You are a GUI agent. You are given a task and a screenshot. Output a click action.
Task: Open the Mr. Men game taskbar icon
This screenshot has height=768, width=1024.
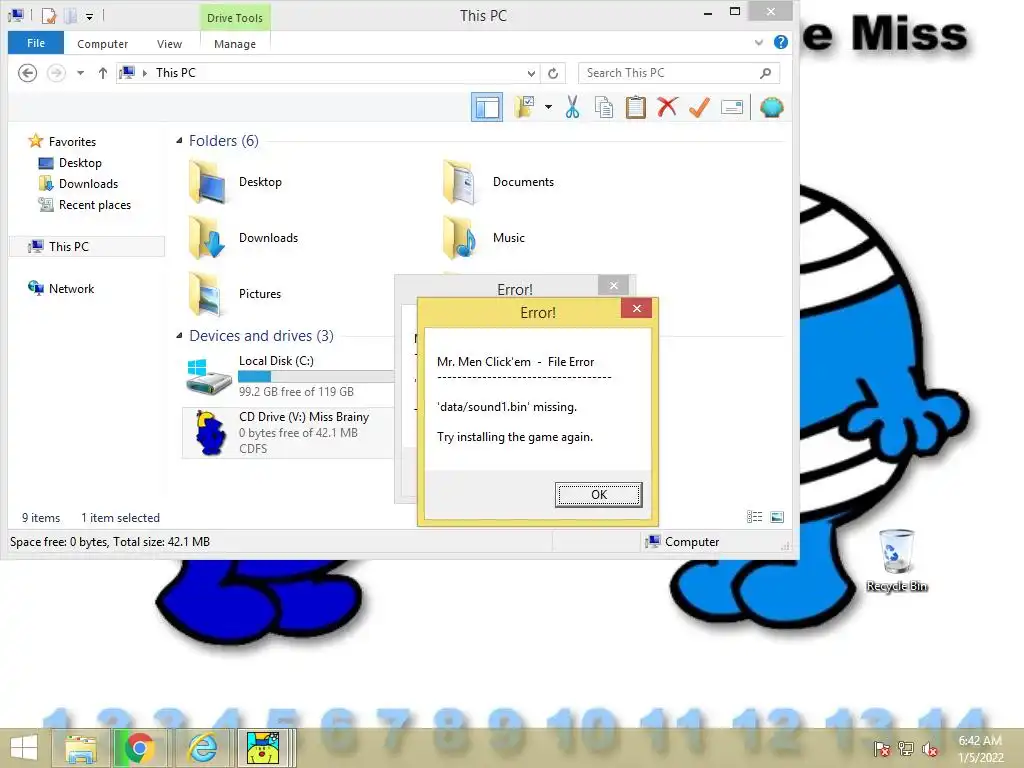click(x=263, y=748)
